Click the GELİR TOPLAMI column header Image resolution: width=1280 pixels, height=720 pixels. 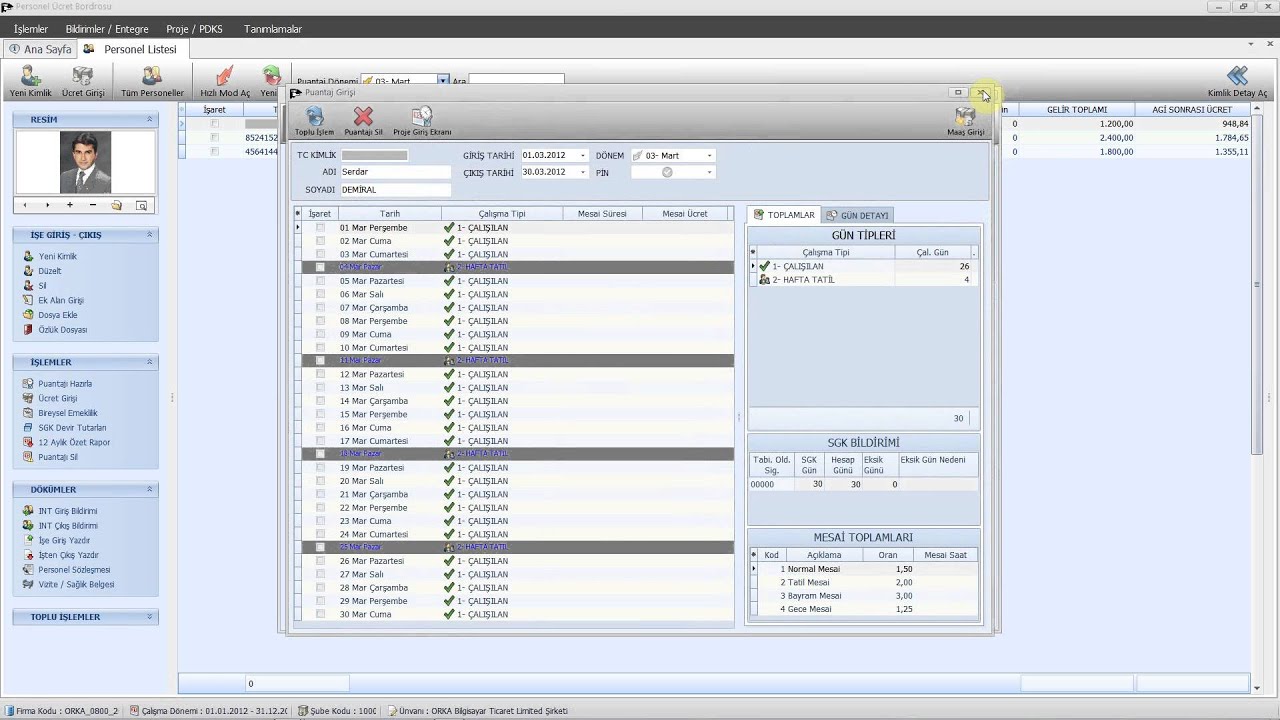1077,110
